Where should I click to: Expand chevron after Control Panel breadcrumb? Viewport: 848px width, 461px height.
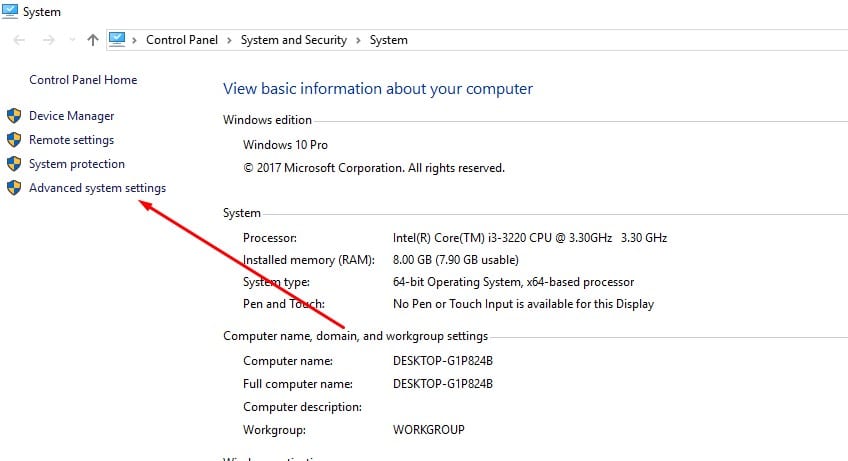229,40
